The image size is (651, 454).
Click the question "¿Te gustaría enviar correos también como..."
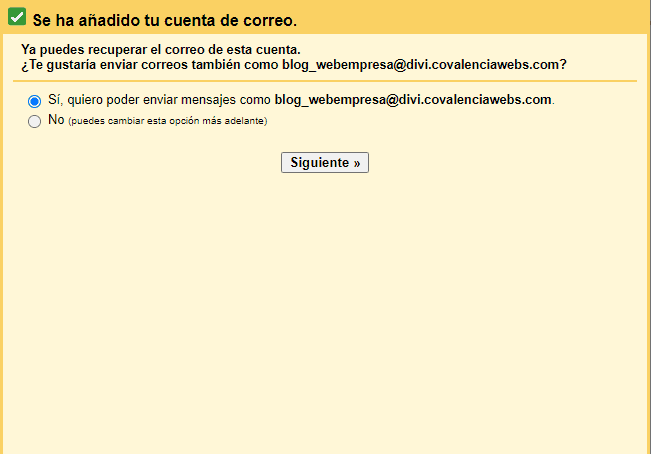294,65
